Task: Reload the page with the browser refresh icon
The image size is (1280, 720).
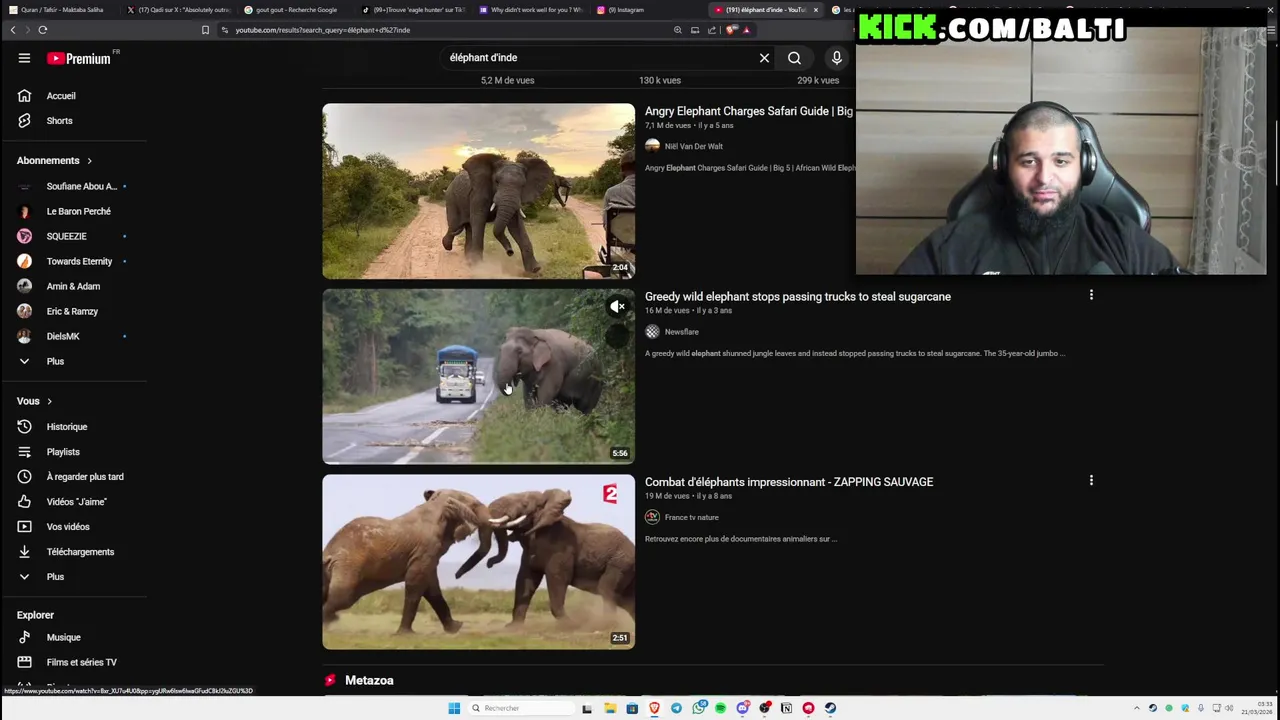Action: point(43,30)
